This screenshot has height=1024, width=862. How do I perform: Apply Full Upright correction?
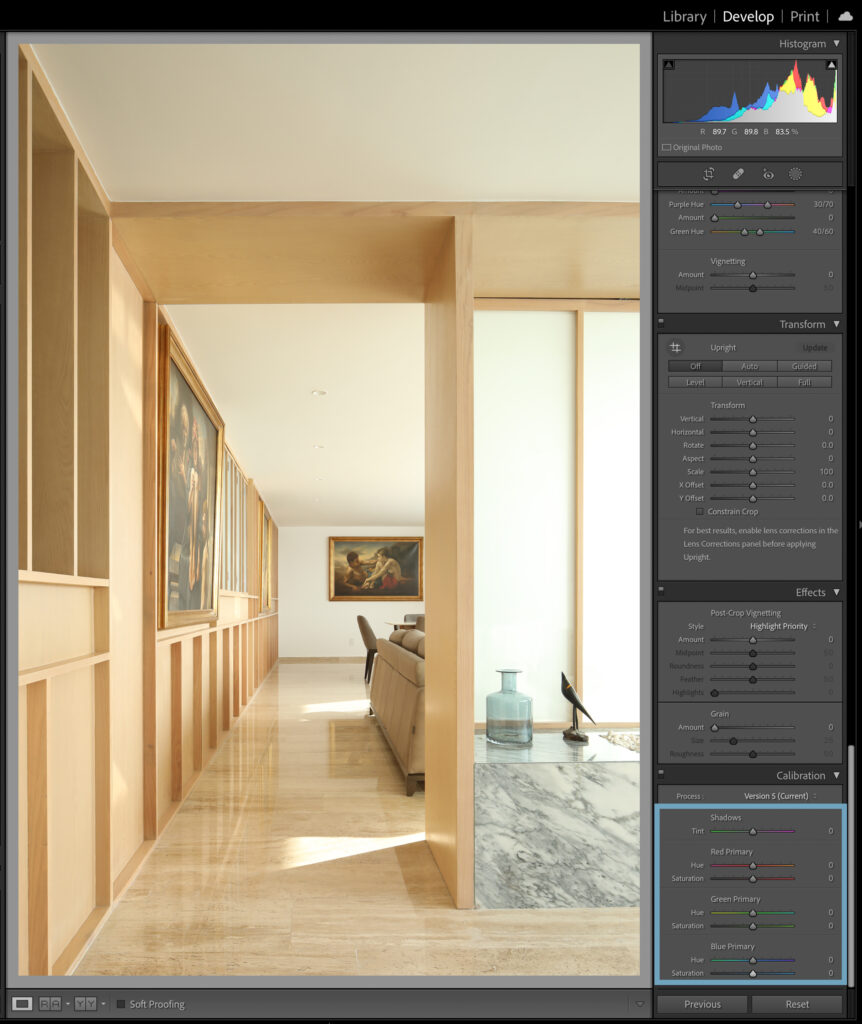804,382
